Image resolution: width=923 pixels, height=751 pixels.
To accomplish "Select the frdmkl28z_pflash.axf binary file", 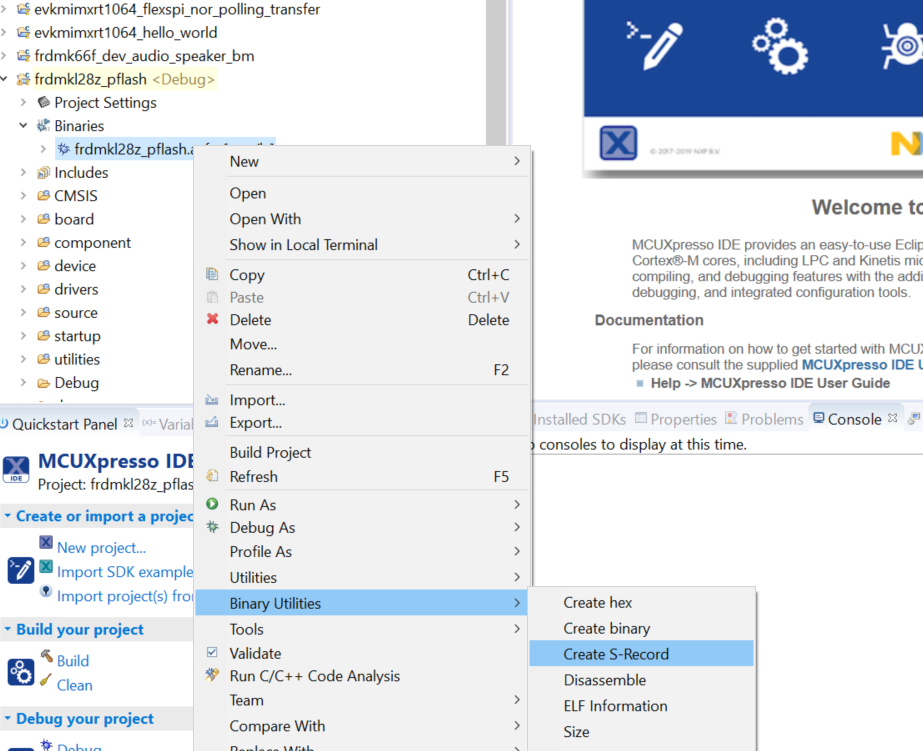I will click(134, 149).
